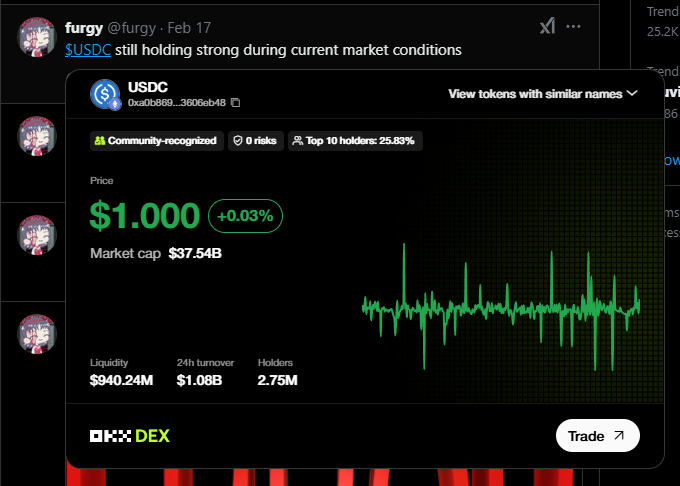Click the green community icon in the Community-recognized badge

[100, 140]
